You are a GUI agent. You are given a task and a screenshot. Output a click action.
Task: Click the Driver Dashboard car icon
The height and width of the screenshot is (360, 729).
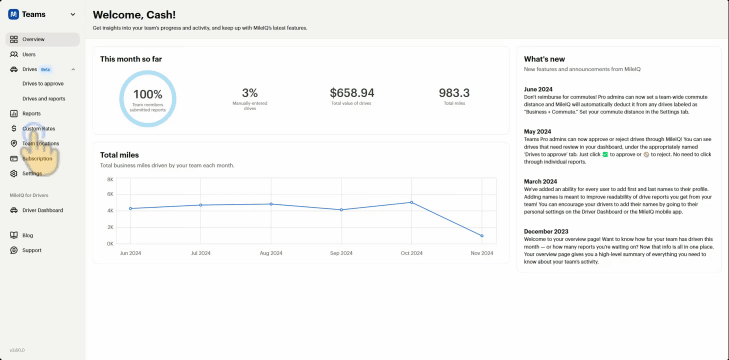coord(14,210)
